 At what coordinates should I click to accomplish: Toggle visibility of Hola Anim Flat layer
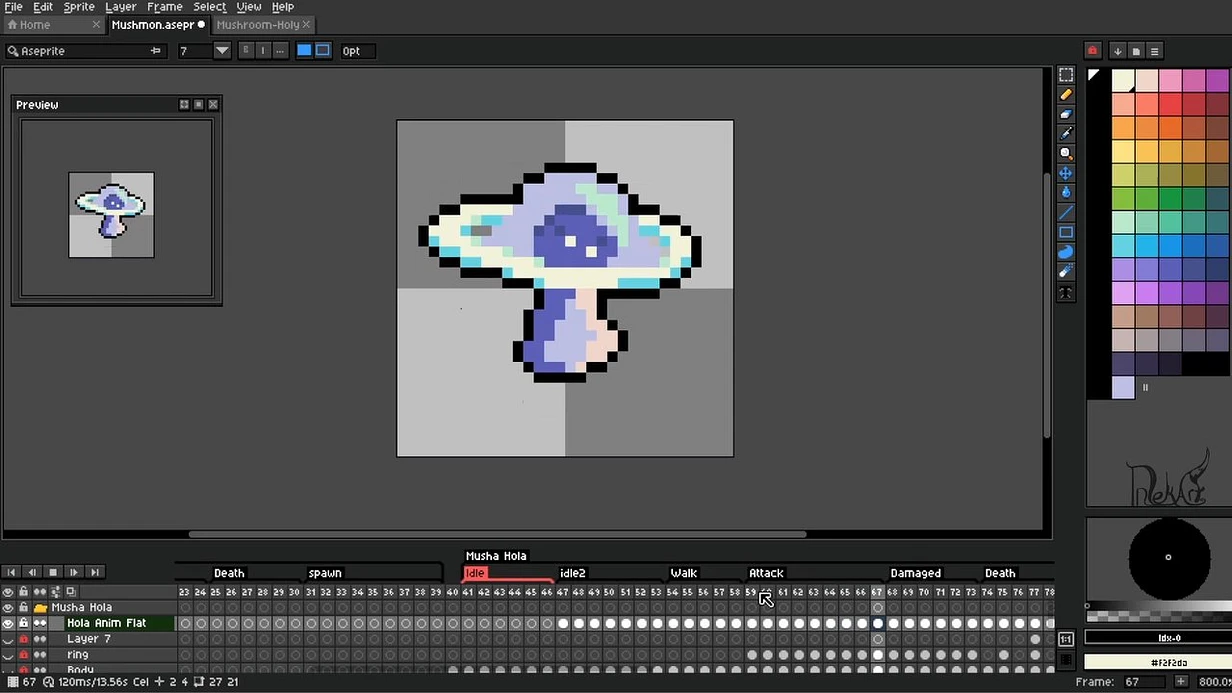(8, 623)
